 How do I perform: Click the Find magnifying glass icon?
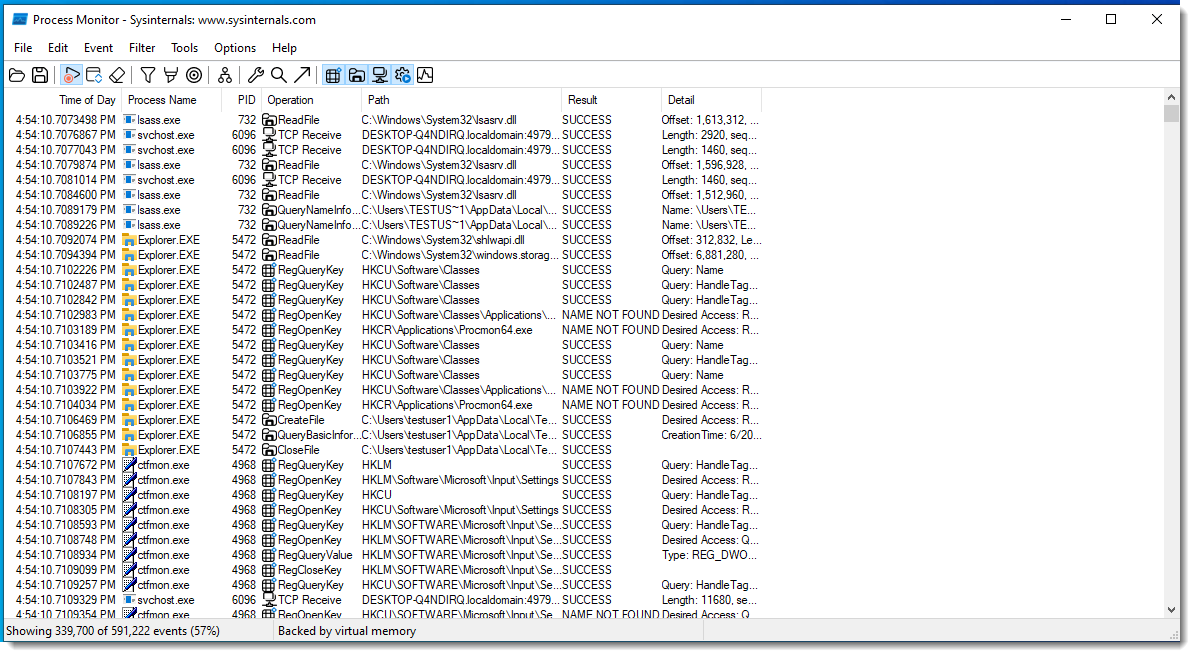(279, 75)
